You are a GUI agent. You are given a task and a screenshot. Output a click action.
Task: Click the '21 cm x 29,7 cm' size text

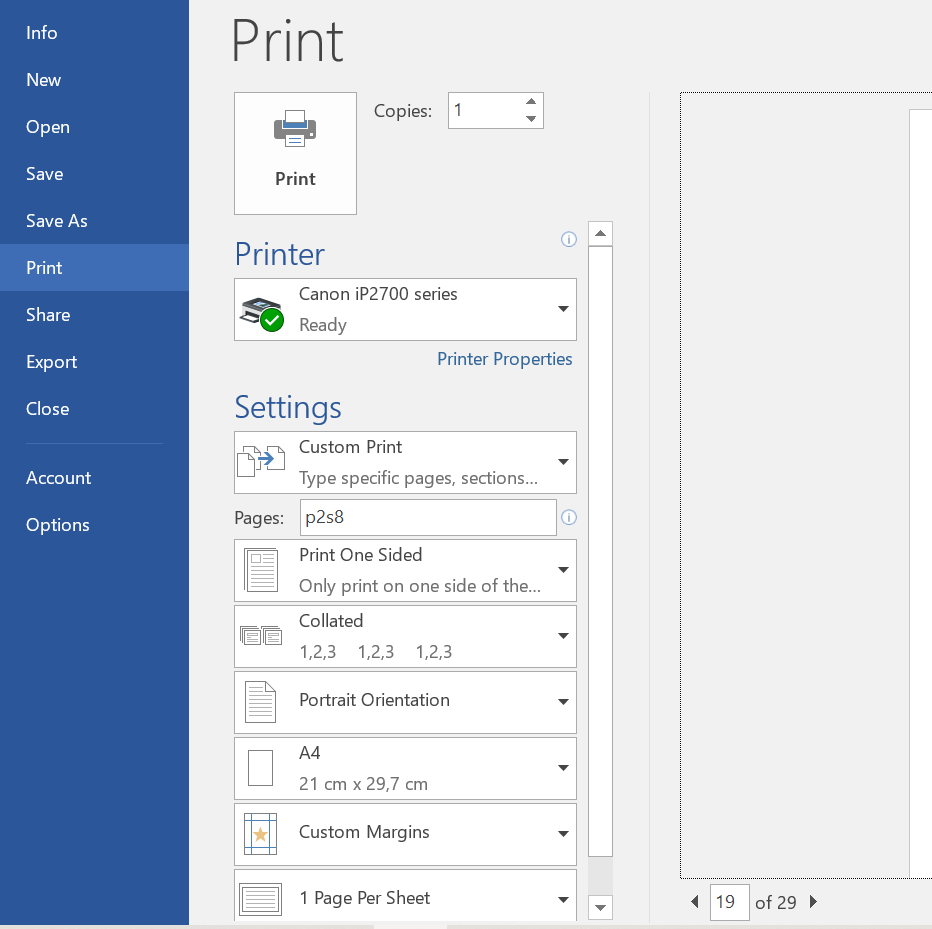click(363, 784)
